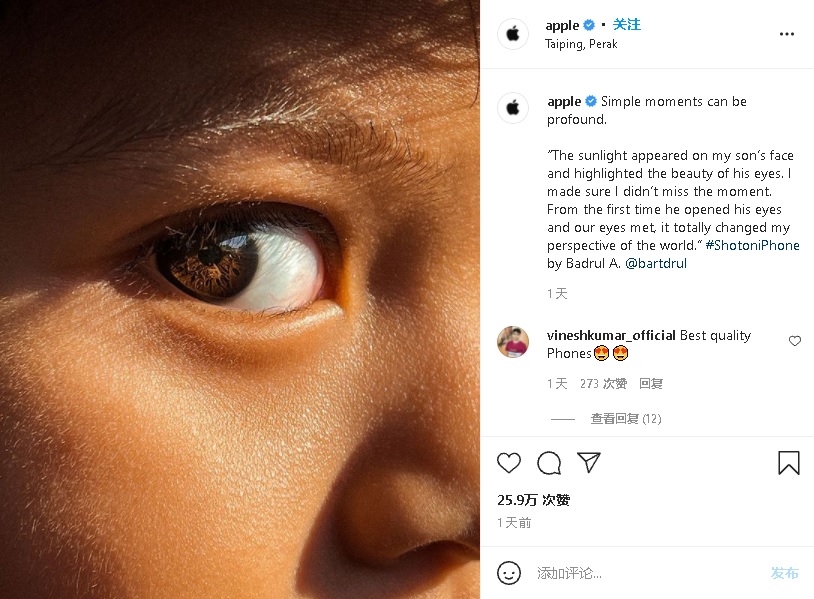This screenshot has height=599, width=814.
Task: Click into the add comment field
Action: 640,573
